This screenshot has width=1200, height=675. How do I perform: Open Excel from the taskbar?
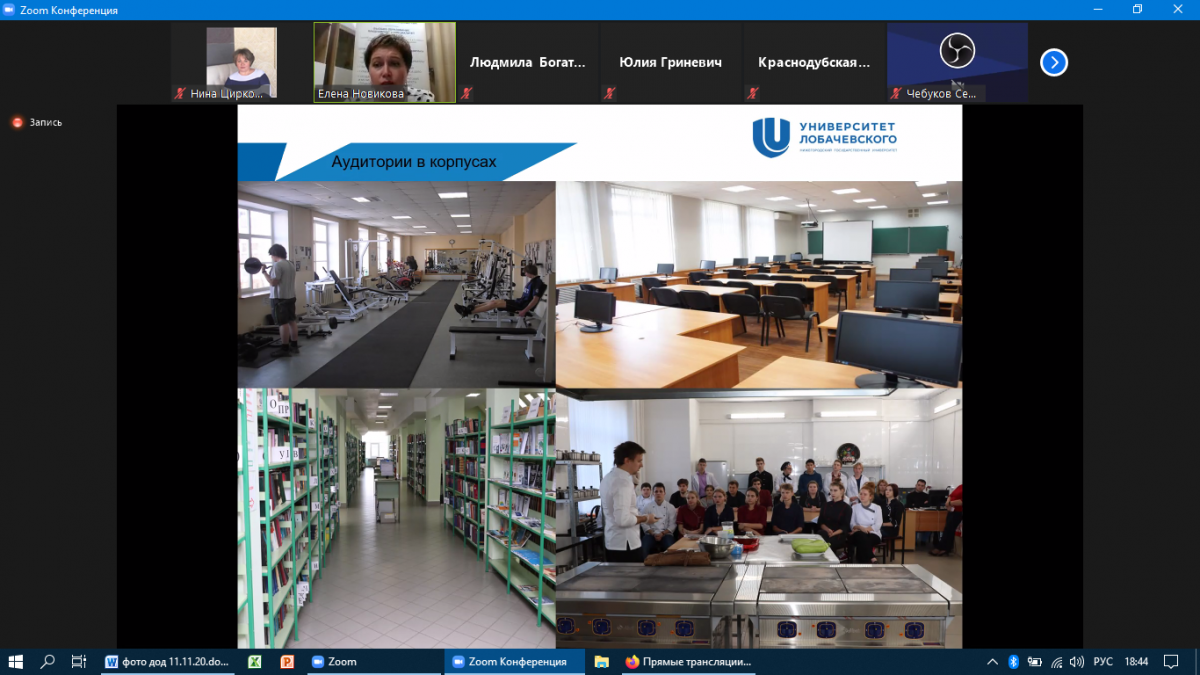pos(255,661)
